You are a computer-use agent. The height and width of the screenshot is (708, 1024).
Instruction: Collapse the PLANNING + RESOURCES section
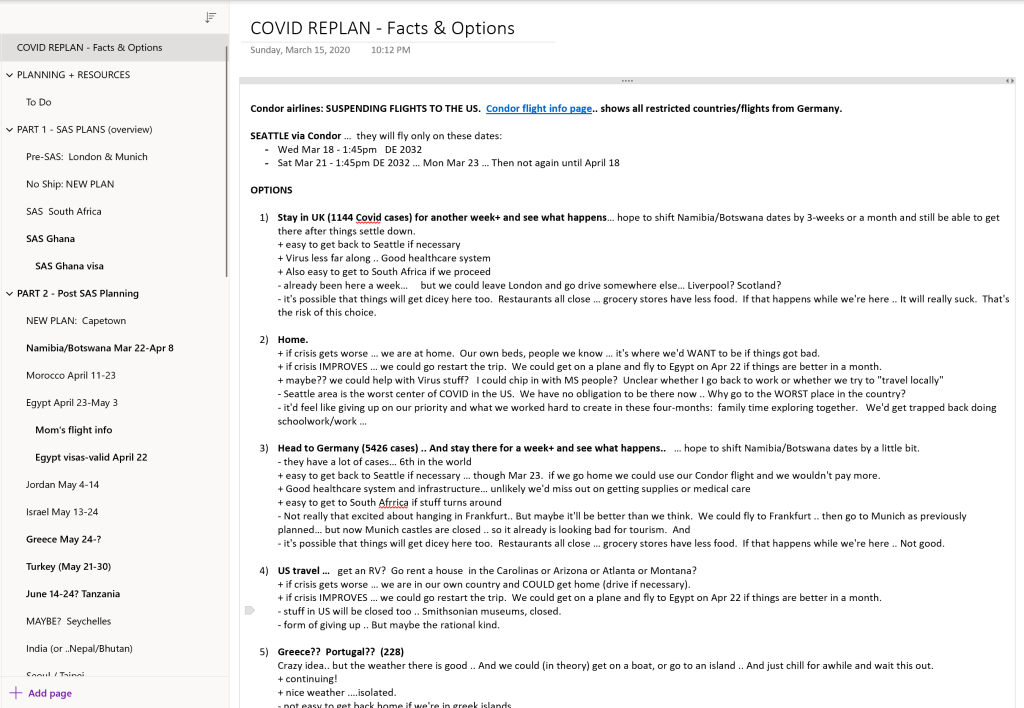coord(9,75)
